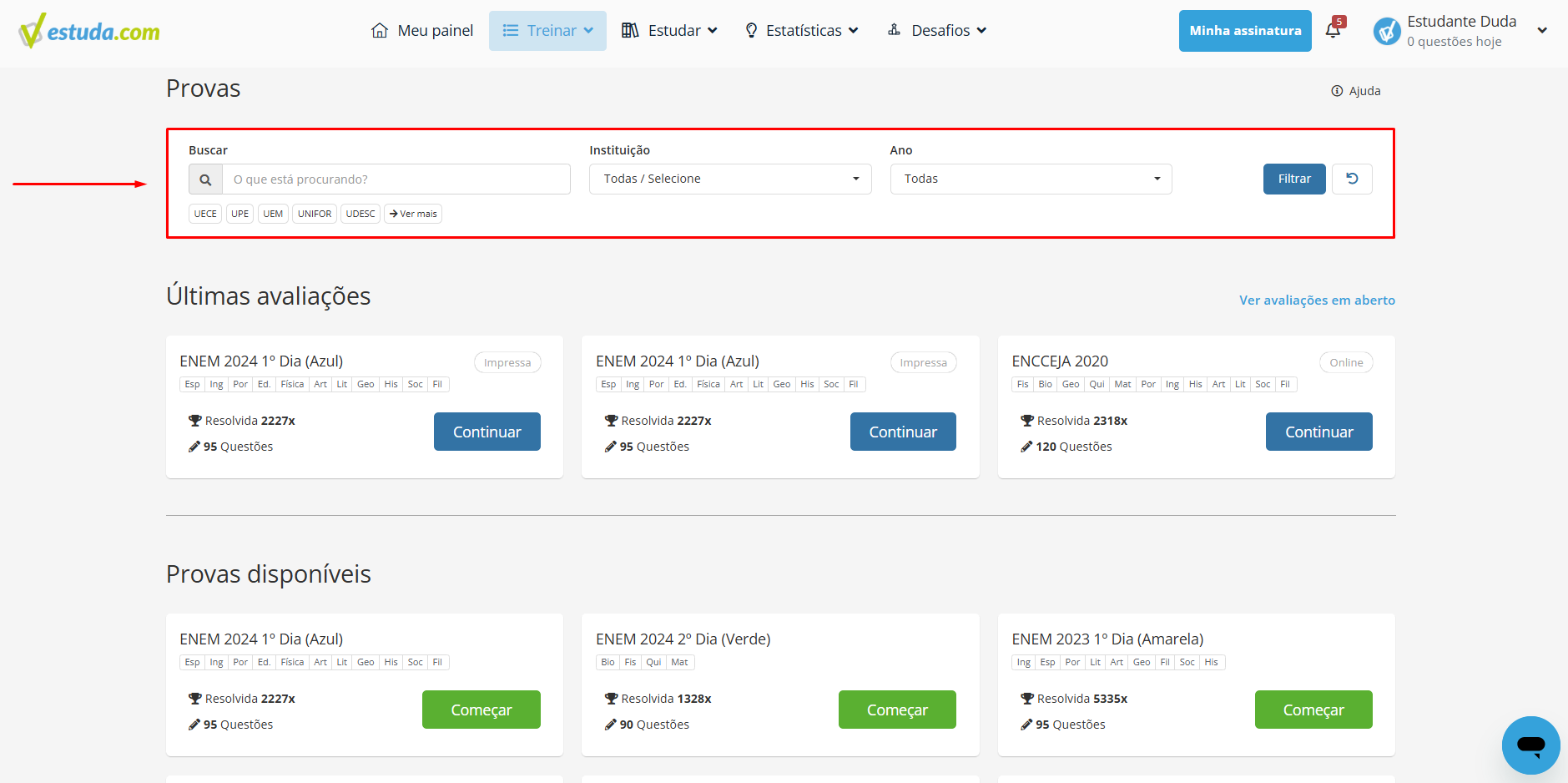
Task: Expand the Estudar menu
Action: point(669,31)
